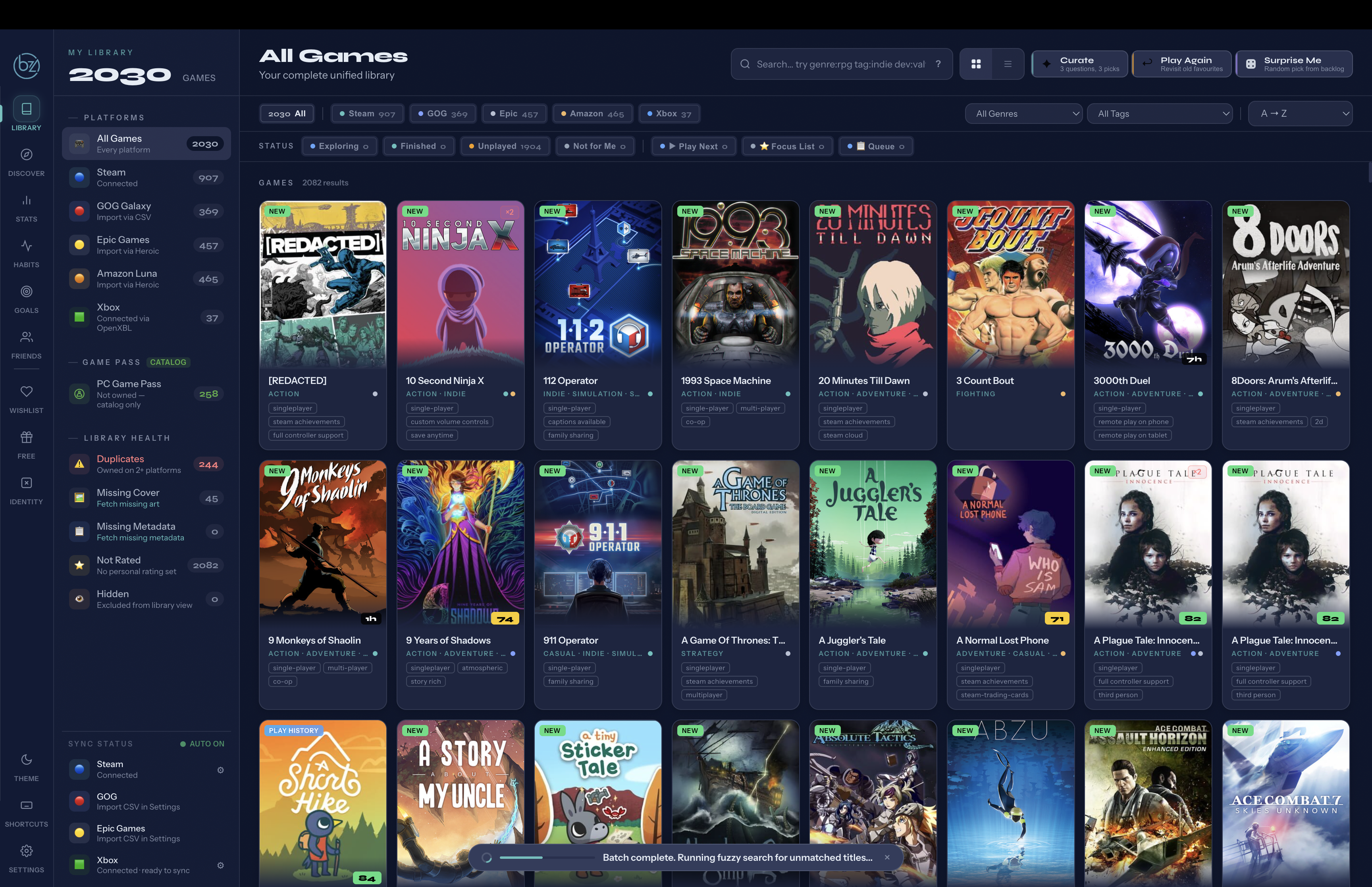The width and height of the screenshot is (1372, 887).
Task: Open Steam sync settings gear
Action: pos(220,769)
